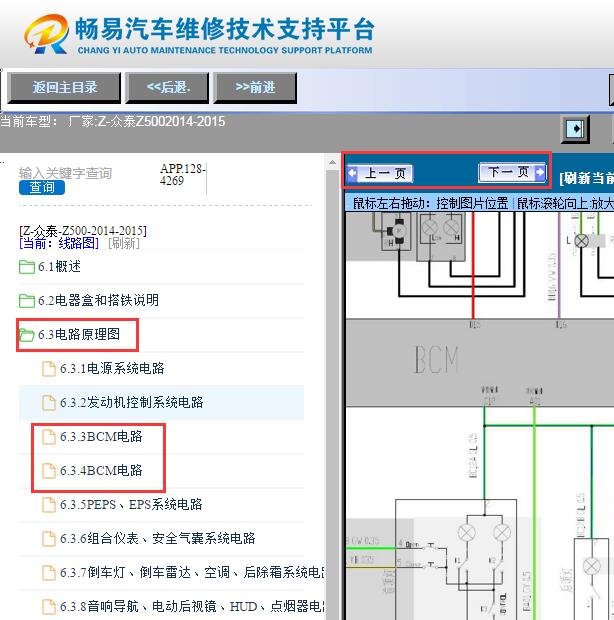This screenshot has height=620, width=614.
Task: Open 6.3.7倒车灯、倒车雷达 circuit document
Action: tap(192, 573)
